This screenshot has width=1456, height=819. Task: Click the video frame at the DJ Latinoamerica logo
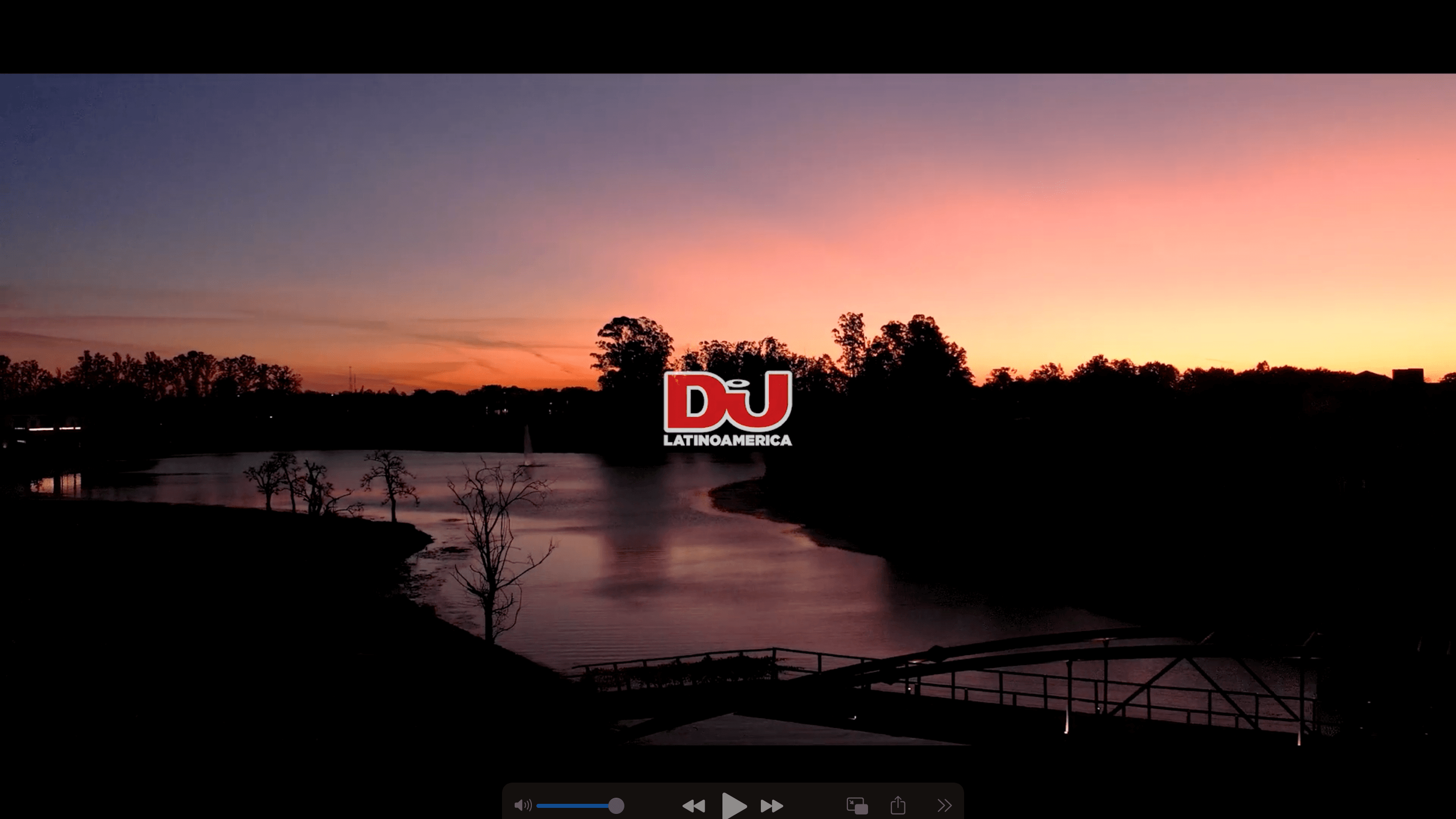[728, 408]
